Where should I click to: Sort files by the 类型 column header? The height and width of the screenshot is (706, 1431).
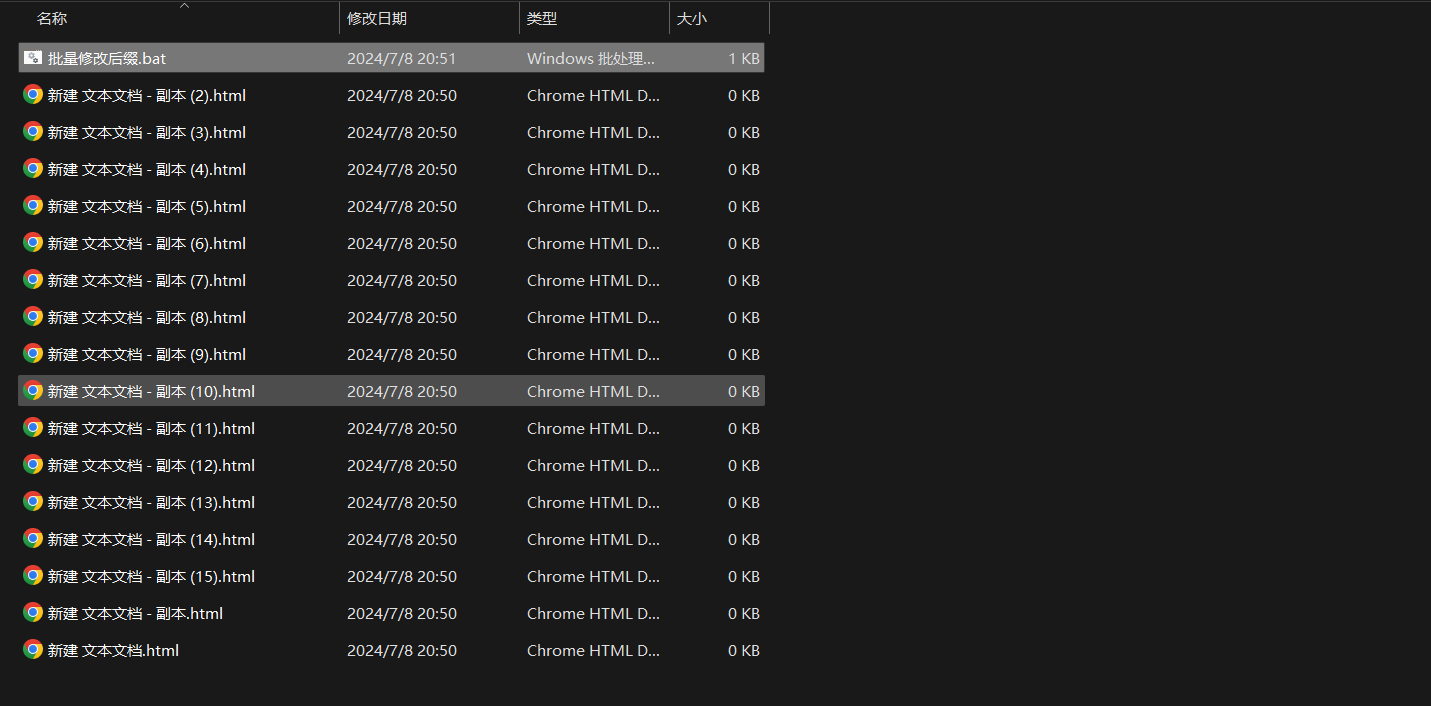(542, 18)
